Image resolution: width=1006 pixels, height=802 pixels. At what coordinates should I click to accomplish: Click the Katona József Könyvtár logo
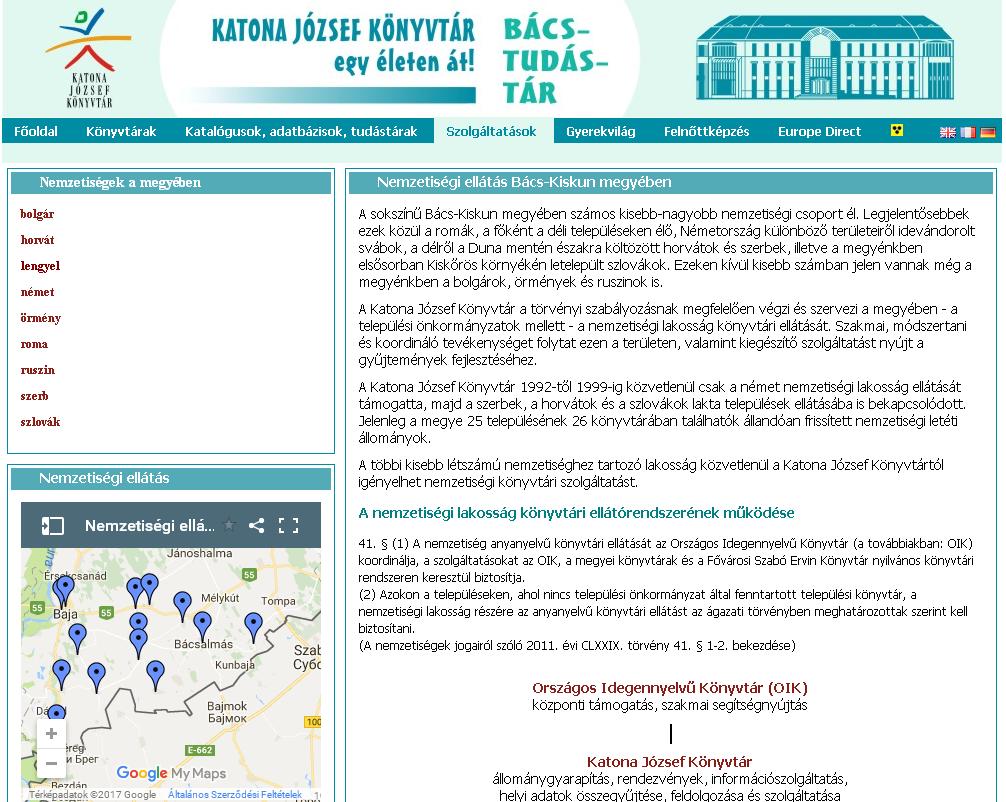coord(89,58)
